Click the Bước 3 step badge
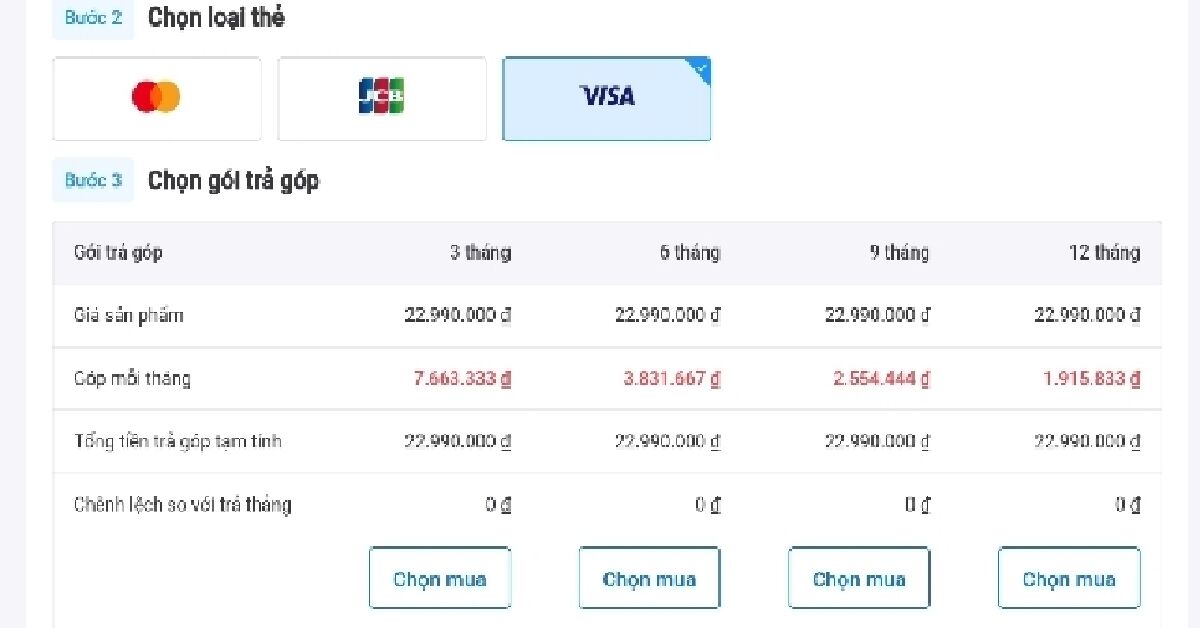 pos(92,180)
